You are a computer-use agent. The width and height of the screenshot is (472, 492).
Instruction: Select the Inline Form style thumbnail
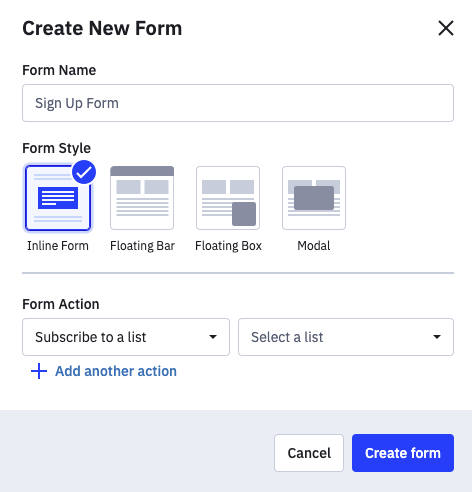[x=58, y=198]
